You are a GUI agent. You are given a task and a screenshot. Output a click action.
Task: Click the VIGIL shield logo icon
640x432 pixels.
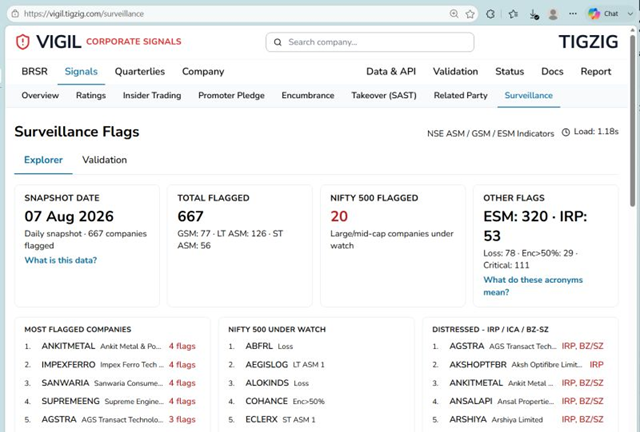(23, 42)
